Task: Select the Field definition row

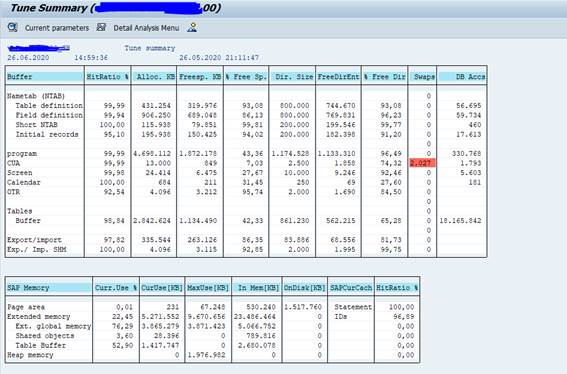Action: [x=246, y=115]
